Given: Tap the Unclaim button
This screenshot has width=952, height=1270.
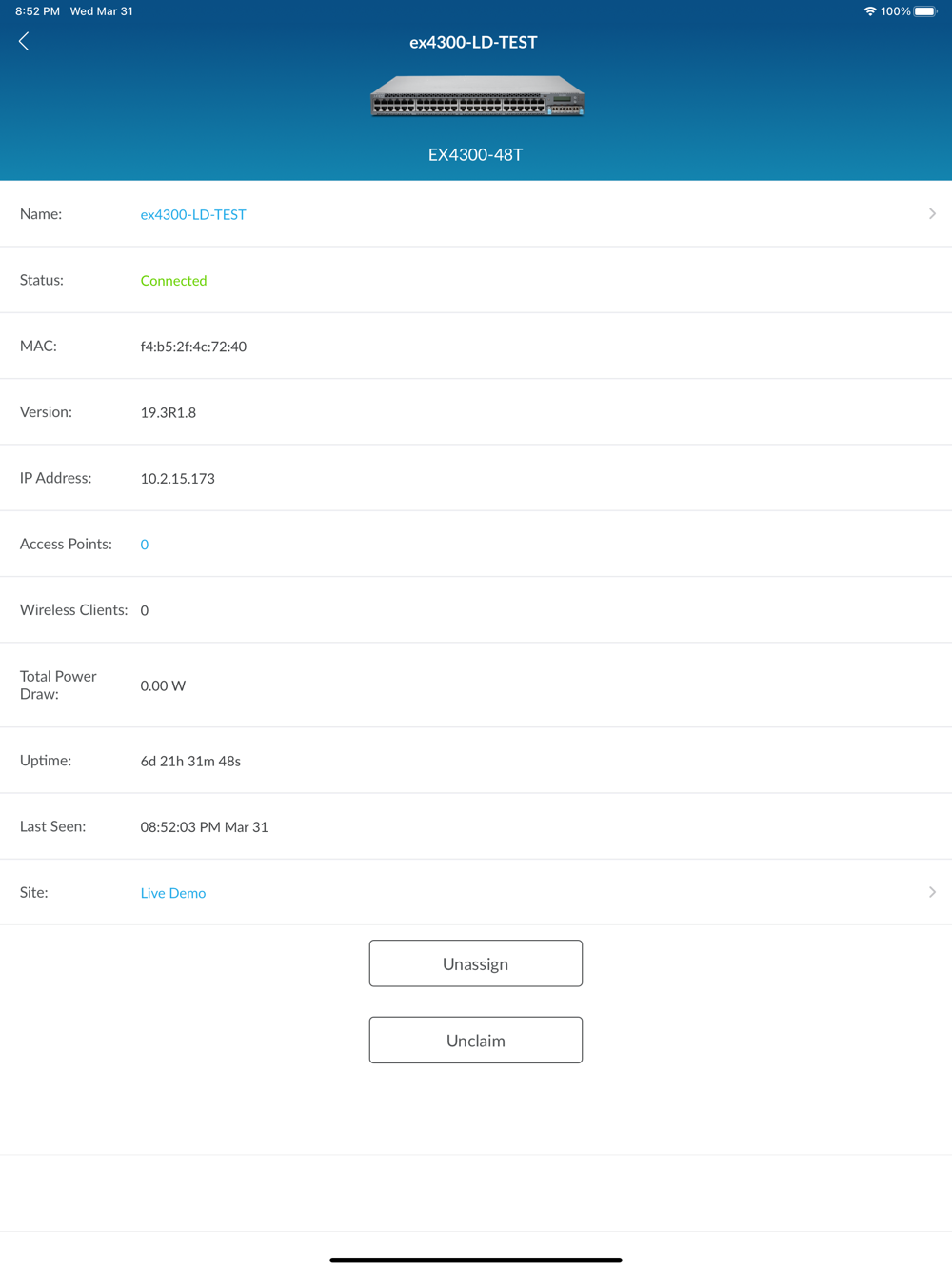Looking at the screenshot, I should [x=476, y=1040].
